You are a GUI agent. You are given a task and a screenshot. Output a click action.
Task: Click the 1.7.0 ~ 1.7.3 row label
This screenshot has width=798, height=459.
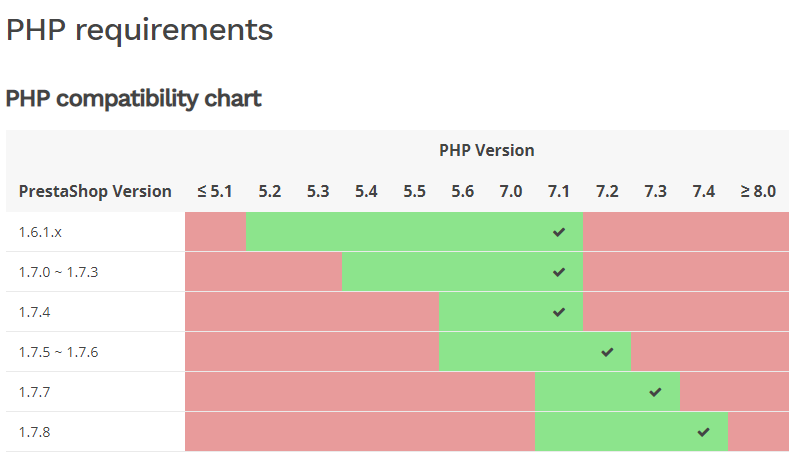click(58, 272)
